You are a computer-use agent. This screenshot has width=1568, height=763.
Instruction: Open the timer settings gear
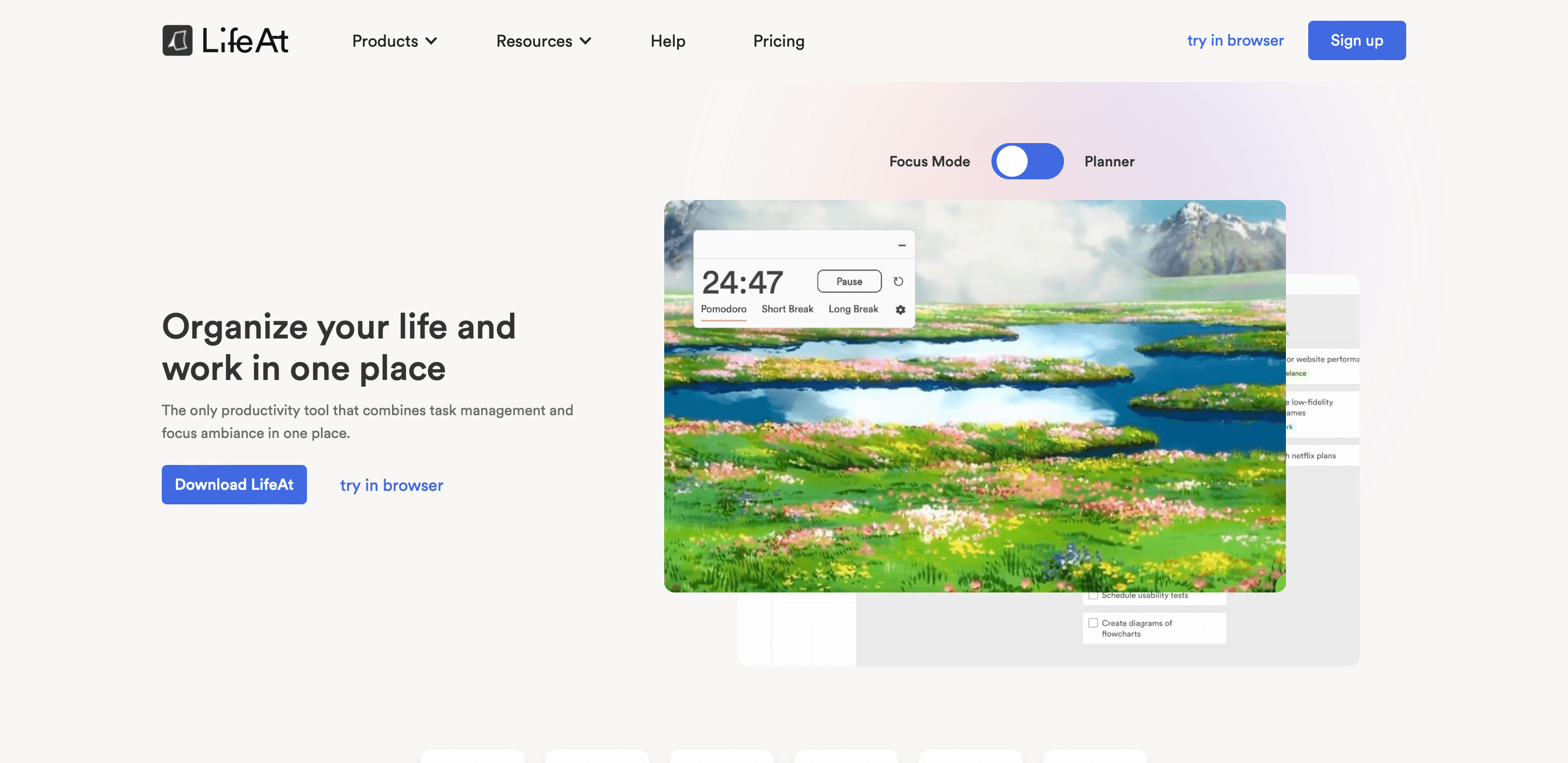click(x=900, y=309)
